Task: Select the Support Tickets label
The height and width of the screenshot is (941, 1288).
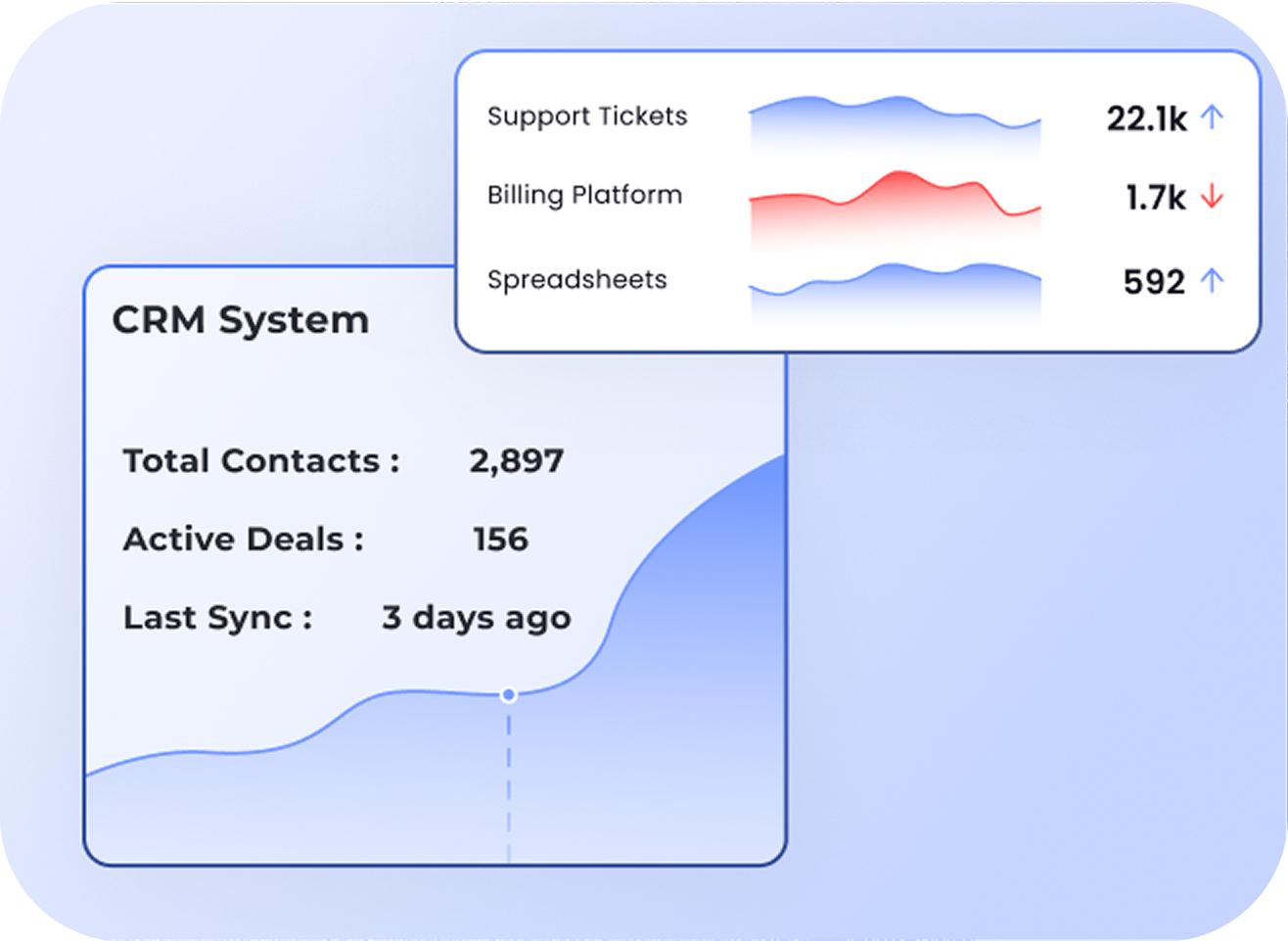Action: pos(587,117)
